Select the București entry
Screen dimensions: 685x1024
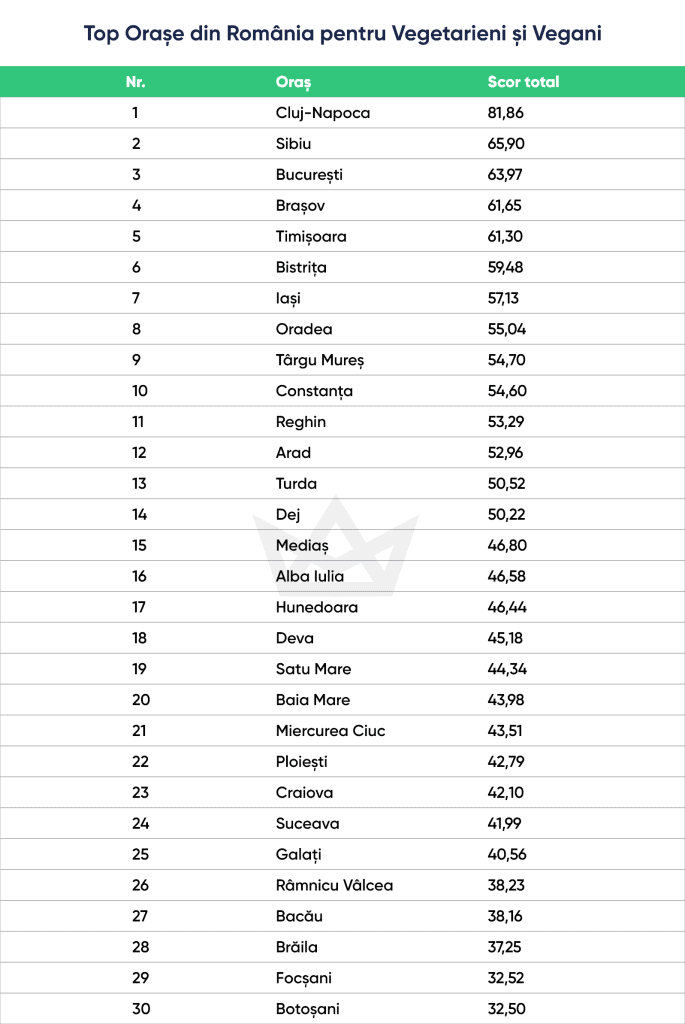point(309,175)
